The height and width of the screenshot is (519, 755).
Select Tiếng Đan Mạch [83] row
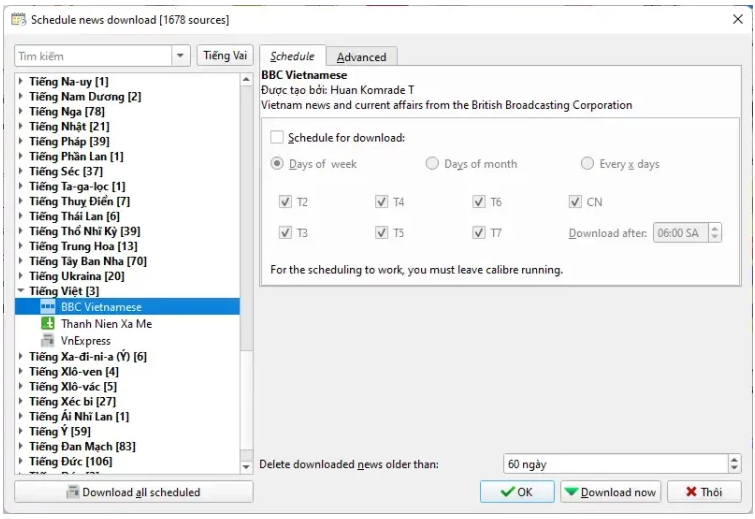pyautogui.click(x=127, y=446)
